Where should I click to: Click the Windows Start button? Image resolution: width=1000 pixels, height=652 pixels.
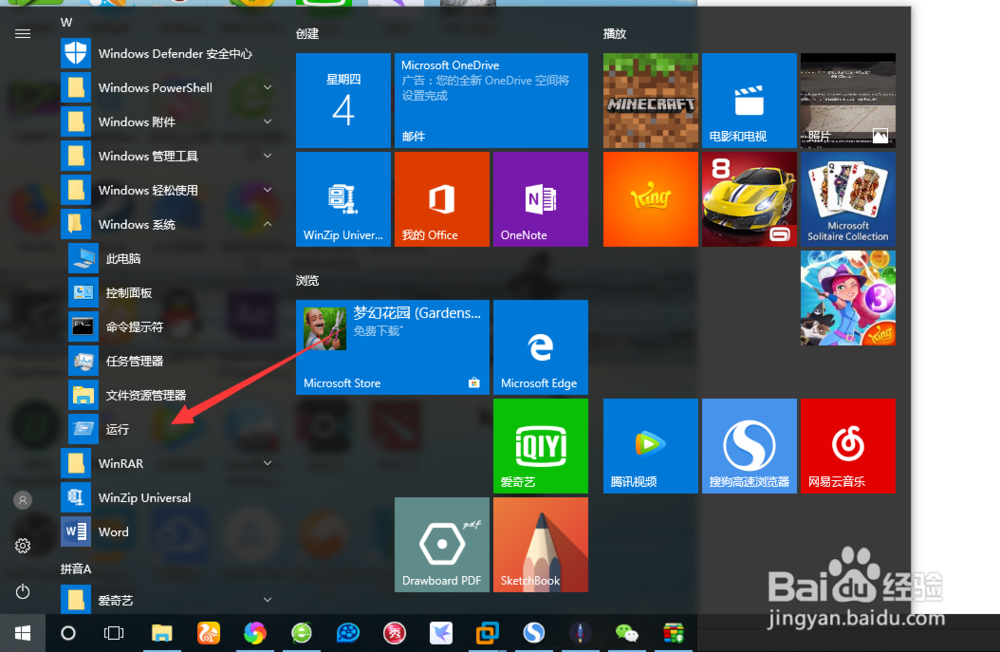click(22, 633)
